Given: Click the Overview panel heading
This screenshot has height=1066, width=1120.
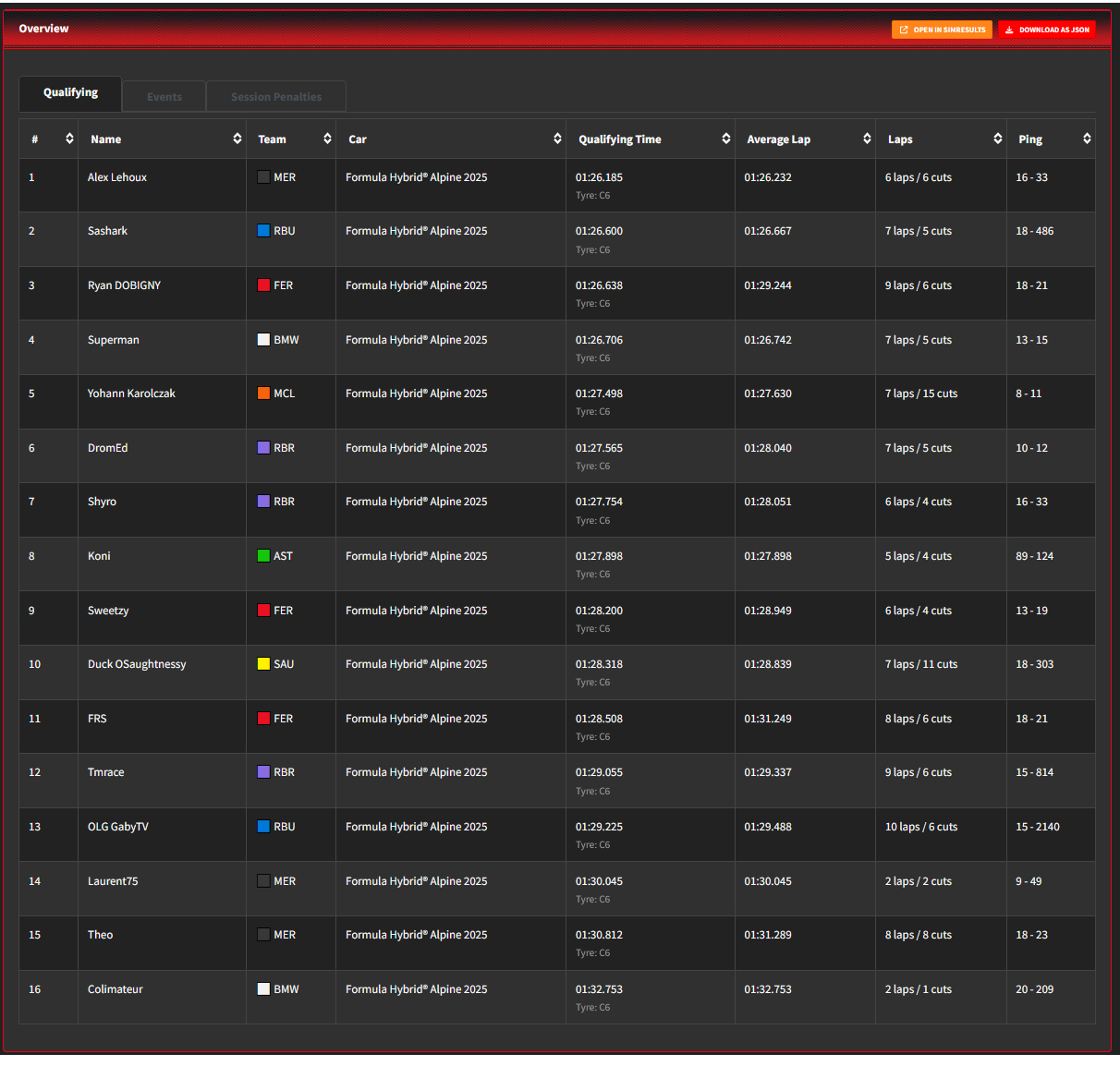Looking at the screenshot, I should click(x=44, y=29).
